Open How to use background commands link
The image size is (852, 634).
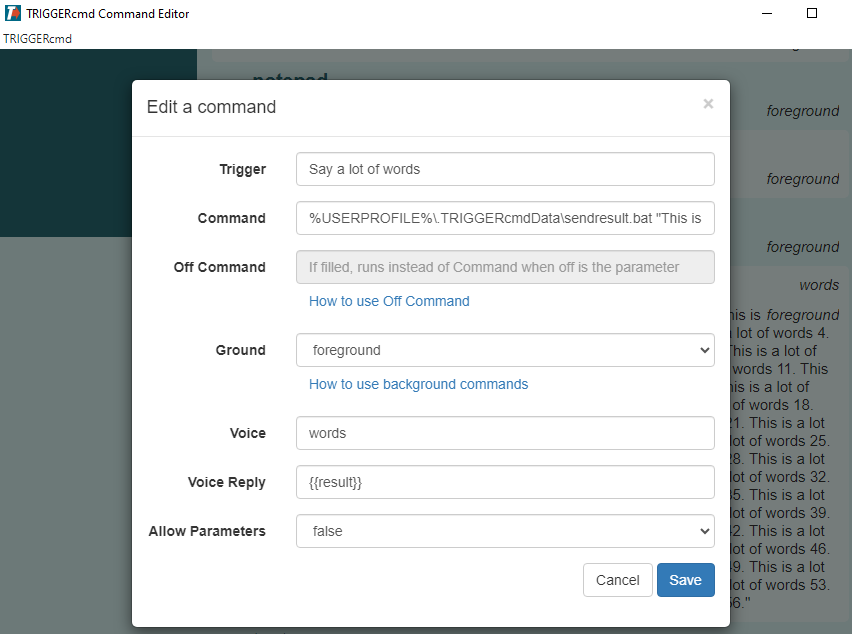(x=418, y=384)
